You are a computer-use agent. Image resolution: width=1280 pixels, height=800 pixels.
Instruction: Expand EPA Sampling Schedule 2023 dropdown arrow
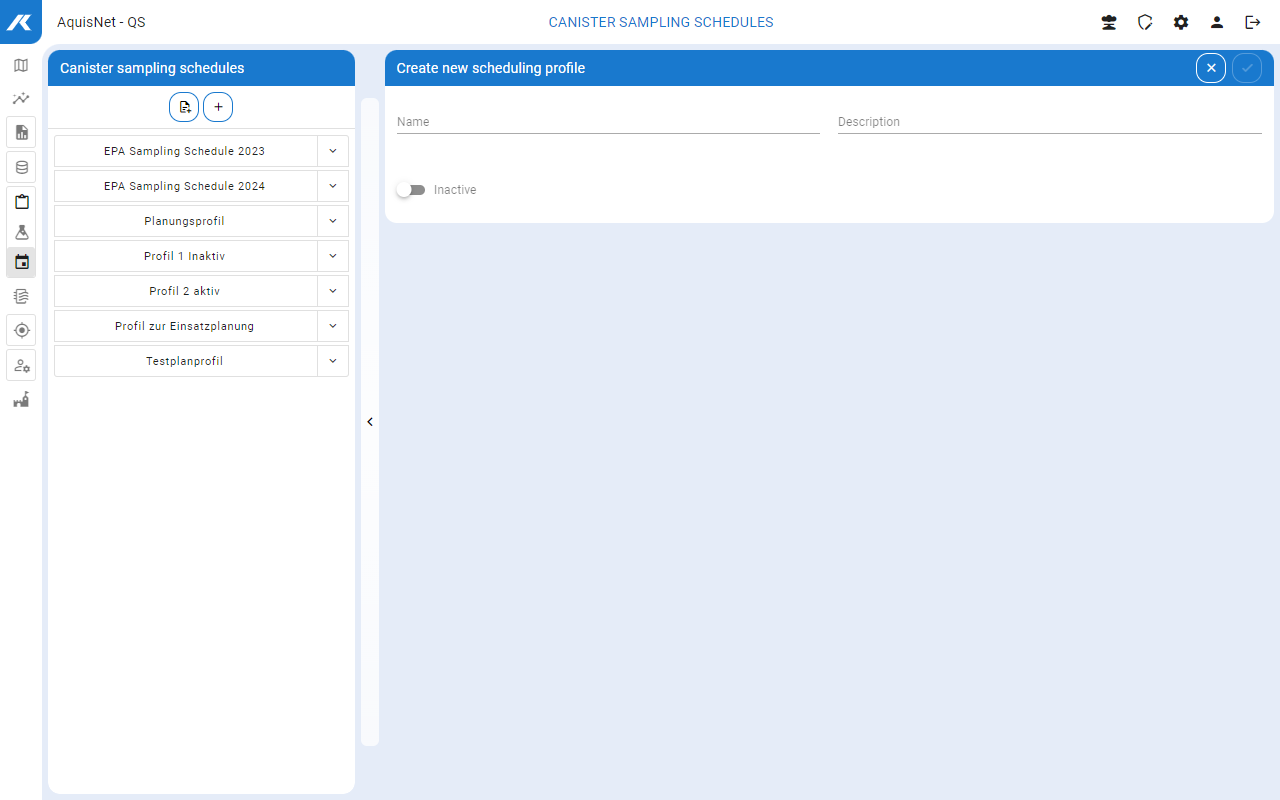[333, 151]
